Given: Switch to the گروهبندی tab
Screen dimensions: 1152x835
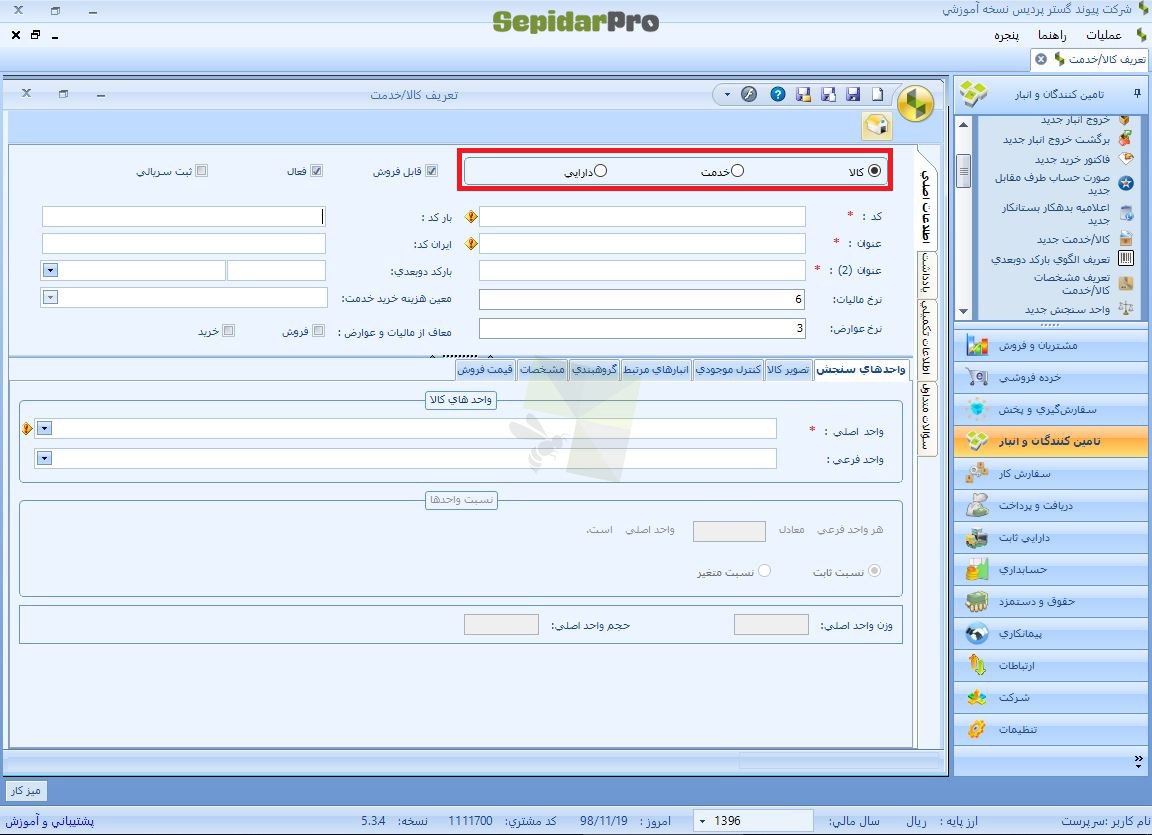Looking at the screenshot, I should pyautogui.click(x=594, y=369).
